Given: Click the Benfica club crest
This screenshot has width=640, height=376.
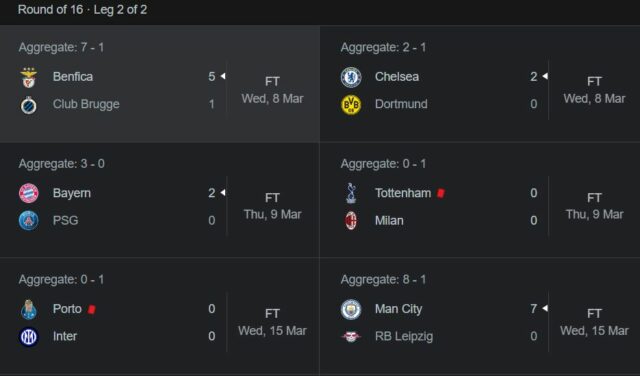Looking at the screenshot, I should coord(29,77).
